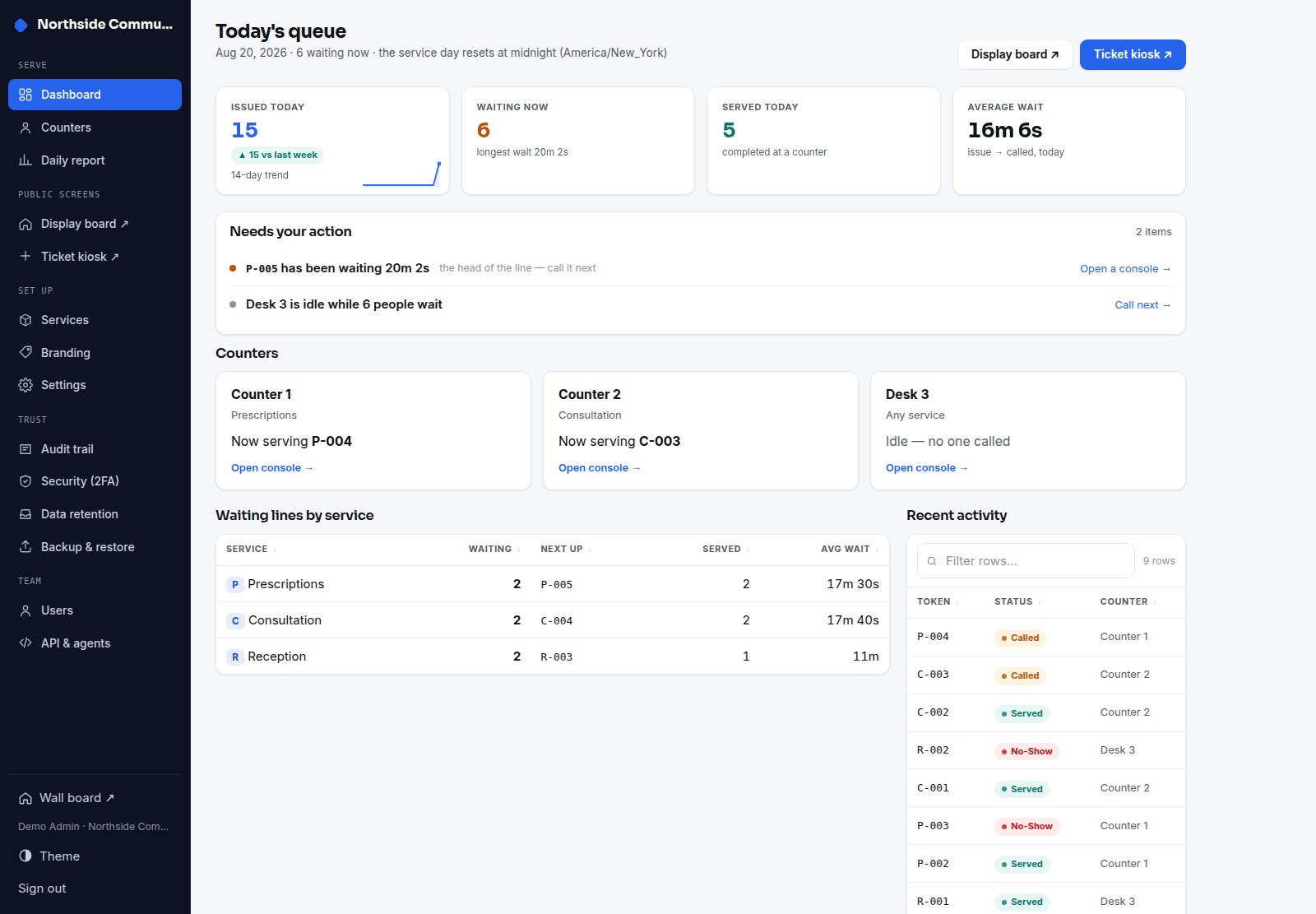Open the Daily report page
Image resolution: width=1316 pixels, height=914 pixels.
pyautogui.click(x=95, y=160)
